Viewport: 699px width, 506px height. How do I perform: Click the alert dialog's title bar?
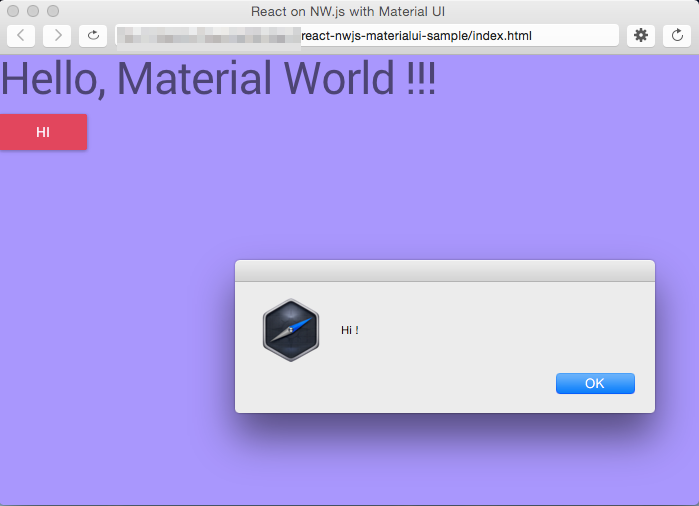point(445,271)
